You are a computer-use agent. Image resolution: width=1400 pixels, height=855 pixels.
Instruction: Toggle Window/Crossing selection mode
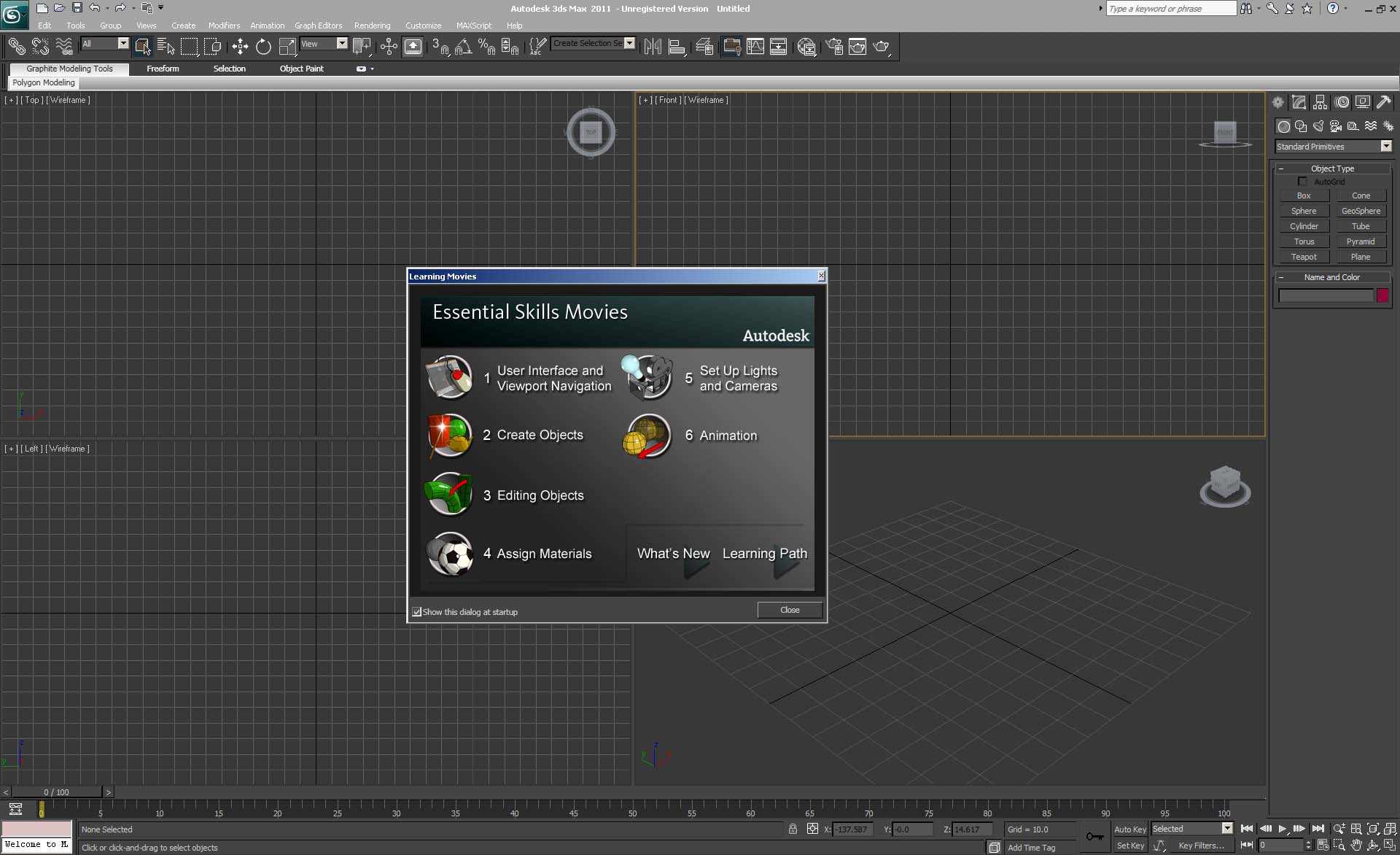(213, 47)
